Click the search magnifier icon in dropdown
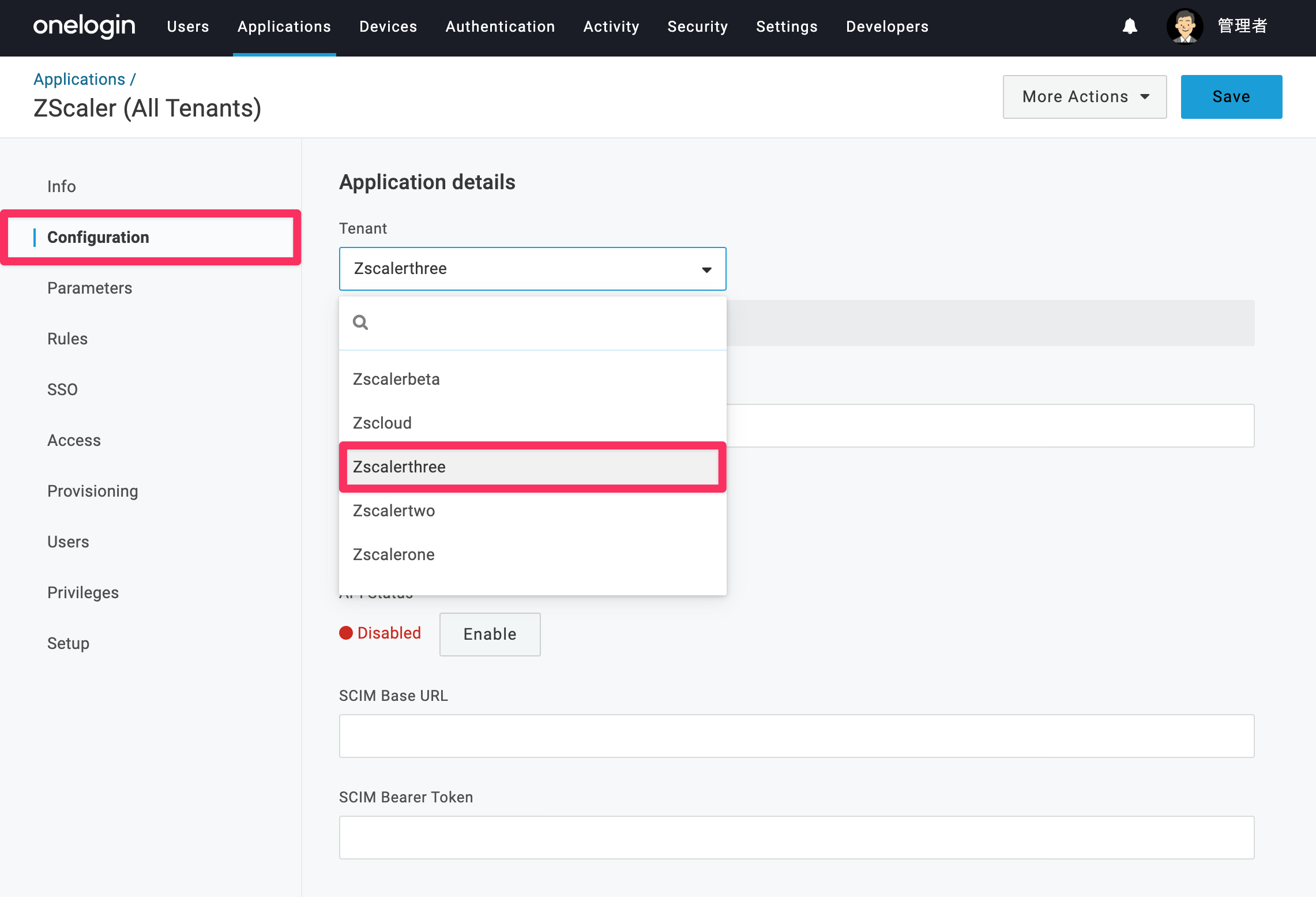This screenshot has width=1316, height=897. pos(360,322)
